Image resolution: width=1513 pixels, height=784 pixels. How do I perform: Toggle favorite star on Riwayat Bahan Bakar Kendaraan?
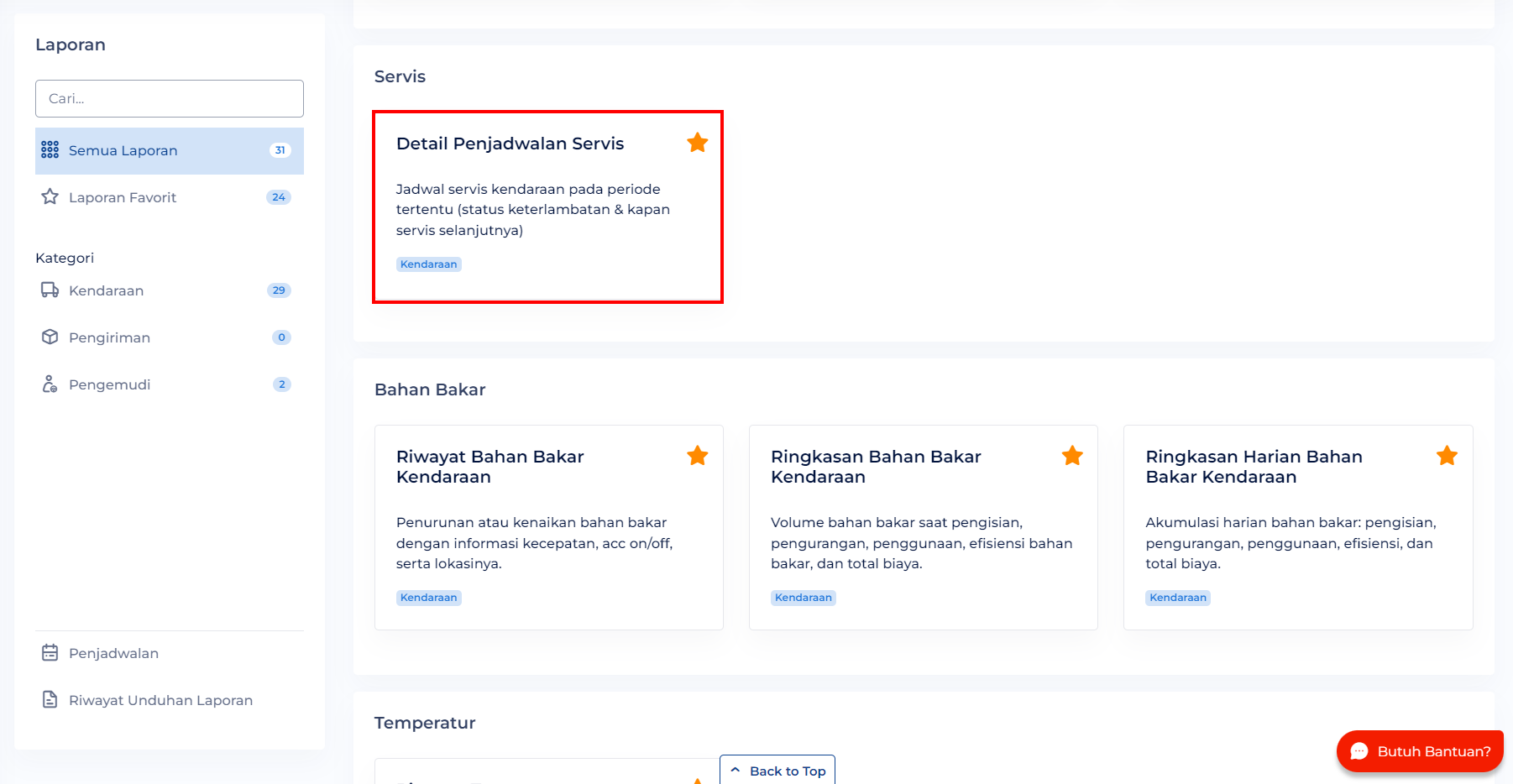click(x=698, y=456)
